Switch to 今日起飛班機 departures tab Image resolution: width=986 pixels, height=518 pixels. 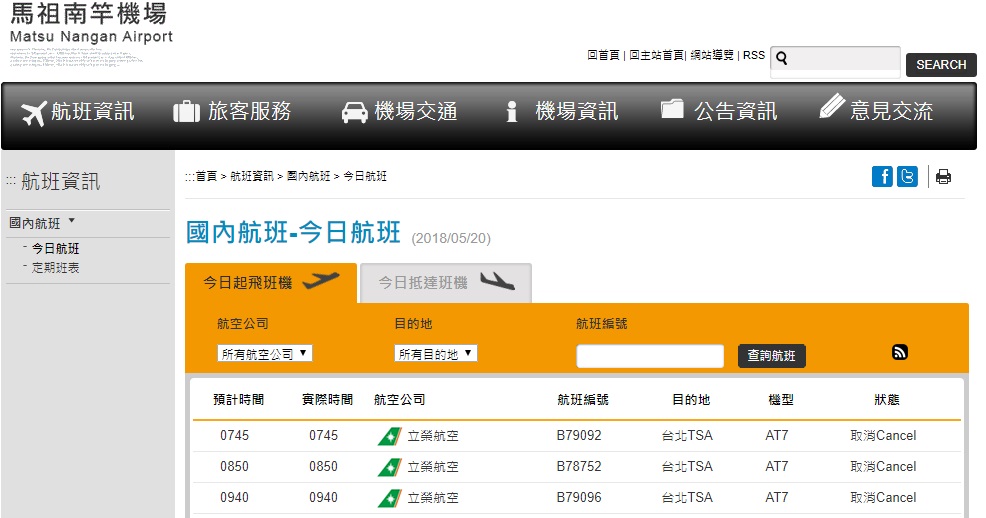[271, 283]
